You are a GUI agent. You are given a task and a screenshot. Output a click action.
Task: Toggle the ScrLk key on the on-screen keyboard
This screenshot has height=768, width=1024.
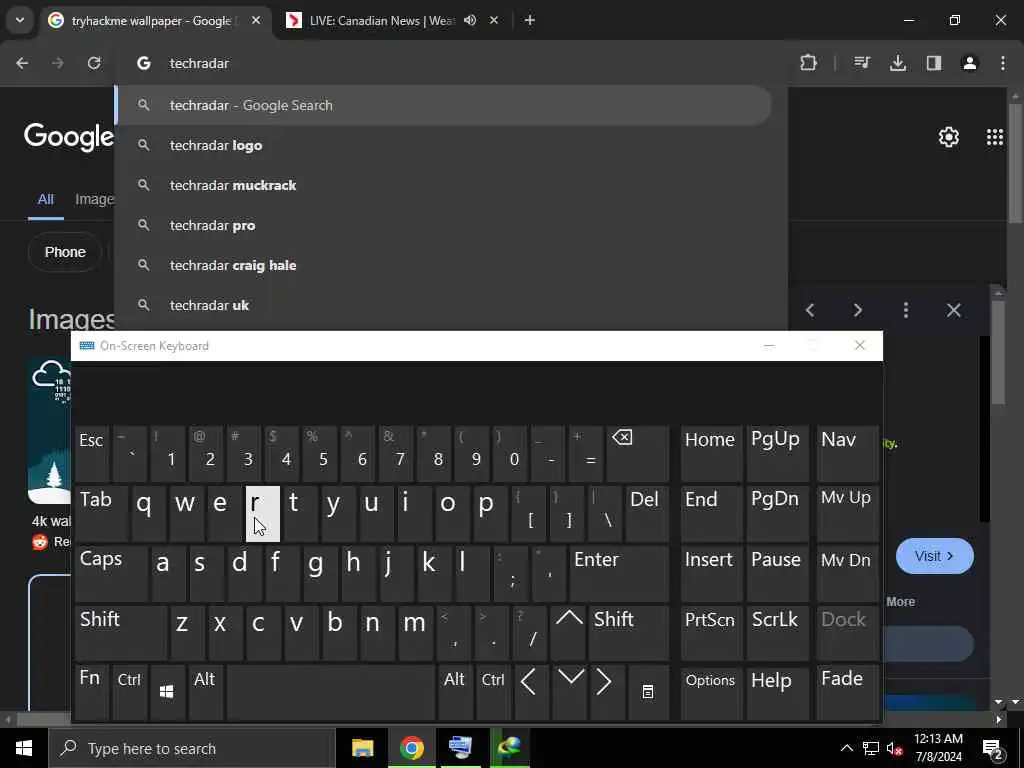tap(777, 632)
